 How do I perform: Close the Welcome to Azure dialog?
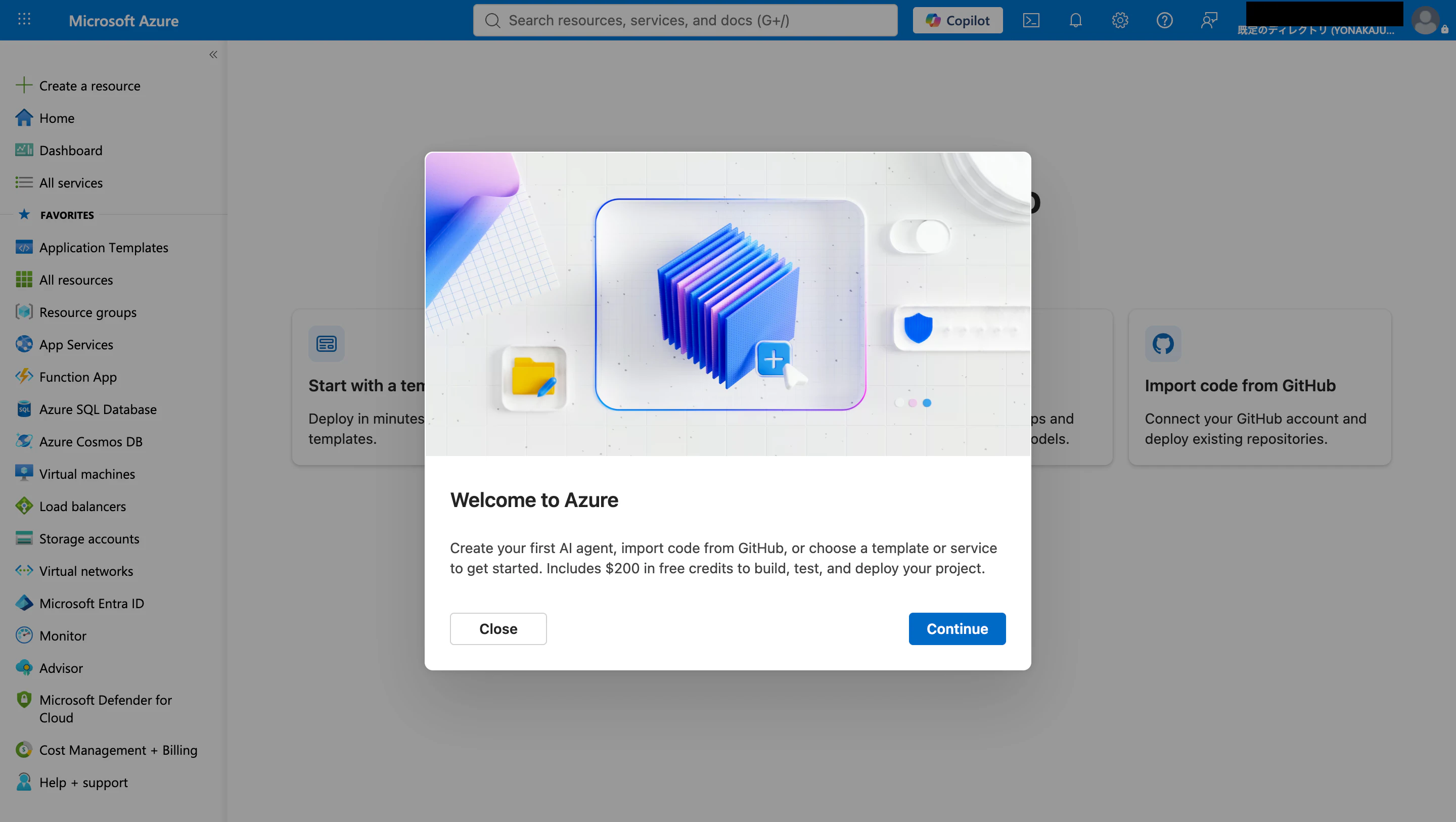(x=498, y=629)
